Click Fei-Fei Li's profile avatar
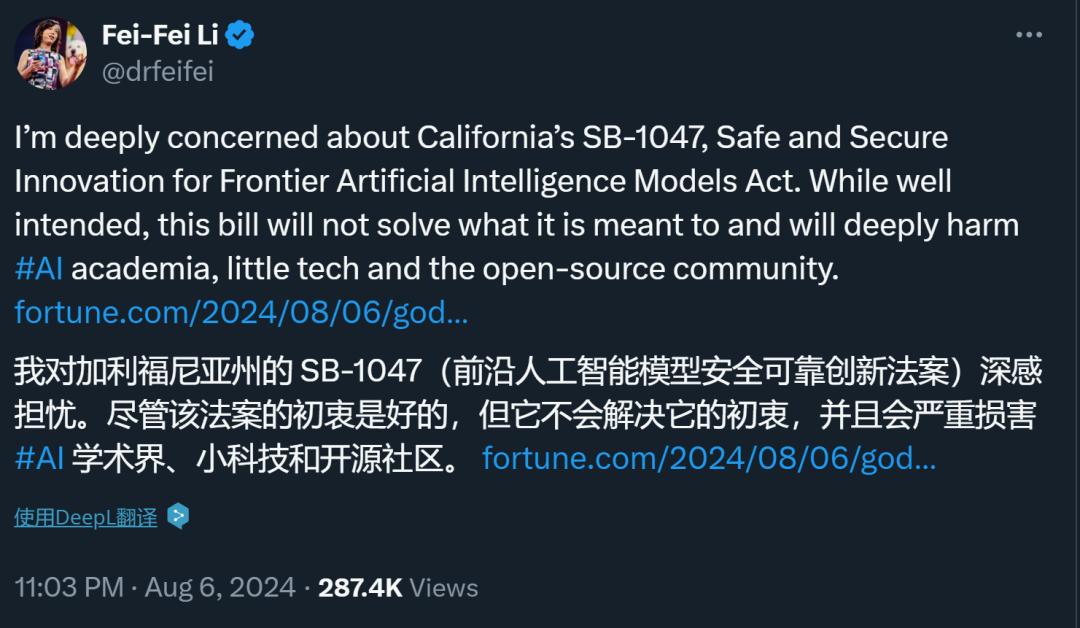Viewport: 1080px width, 628px height. click(50, 53)
